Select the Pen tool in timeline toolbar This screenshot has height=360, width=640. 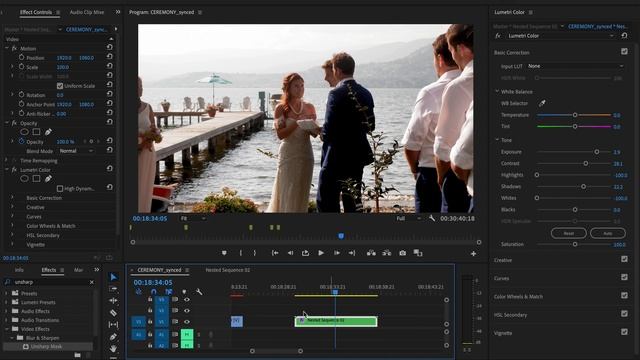click(113, 337)
